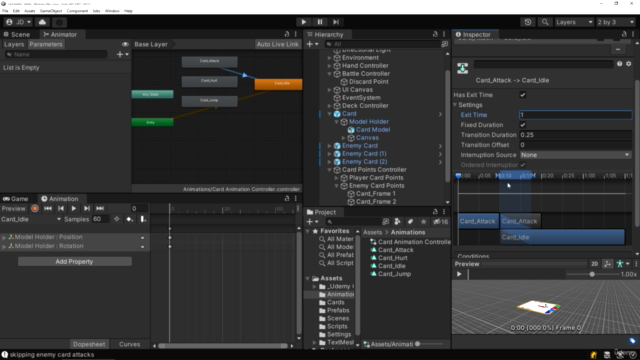Switch to the Animation tab
Image resolution: width=640 pixels, height=360 pixels.
tap(60, 199)
